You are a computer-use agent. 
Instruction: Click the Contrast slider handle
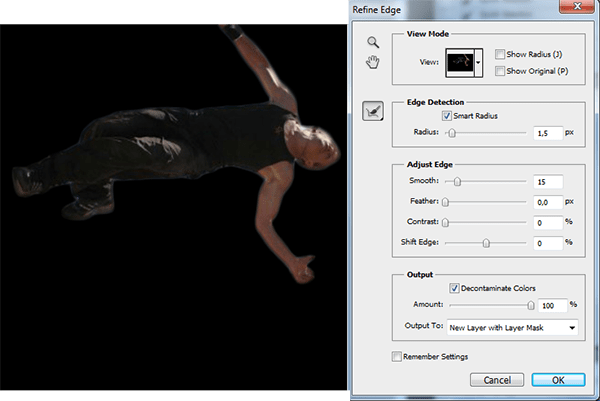(x=445, y=222)
